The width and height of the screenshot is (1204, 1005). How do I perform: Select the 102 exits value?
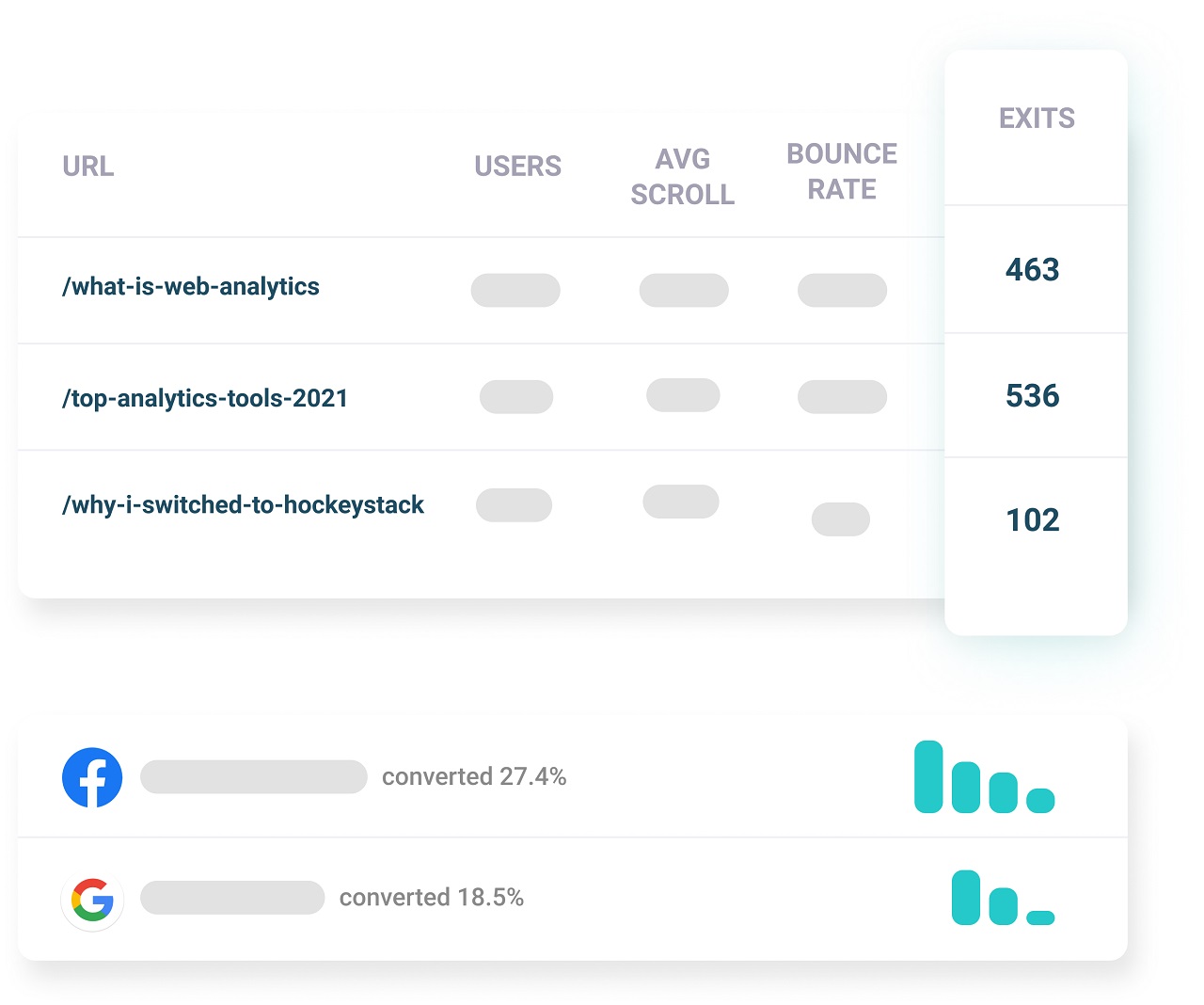pyautogui.click(x=1033, y=520)
